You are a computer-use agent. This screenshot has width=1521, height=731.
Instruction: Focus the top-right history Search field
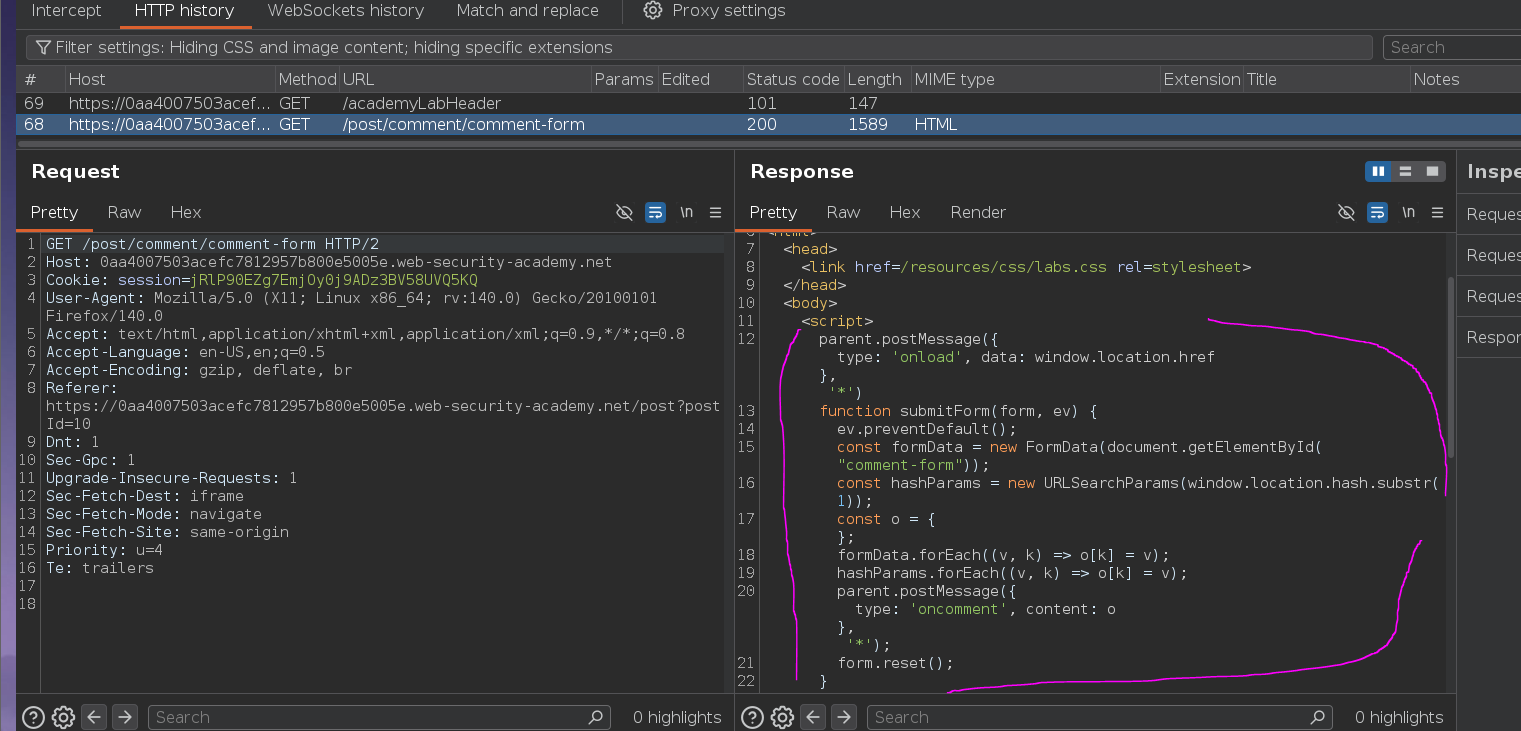pos(1452,47)
